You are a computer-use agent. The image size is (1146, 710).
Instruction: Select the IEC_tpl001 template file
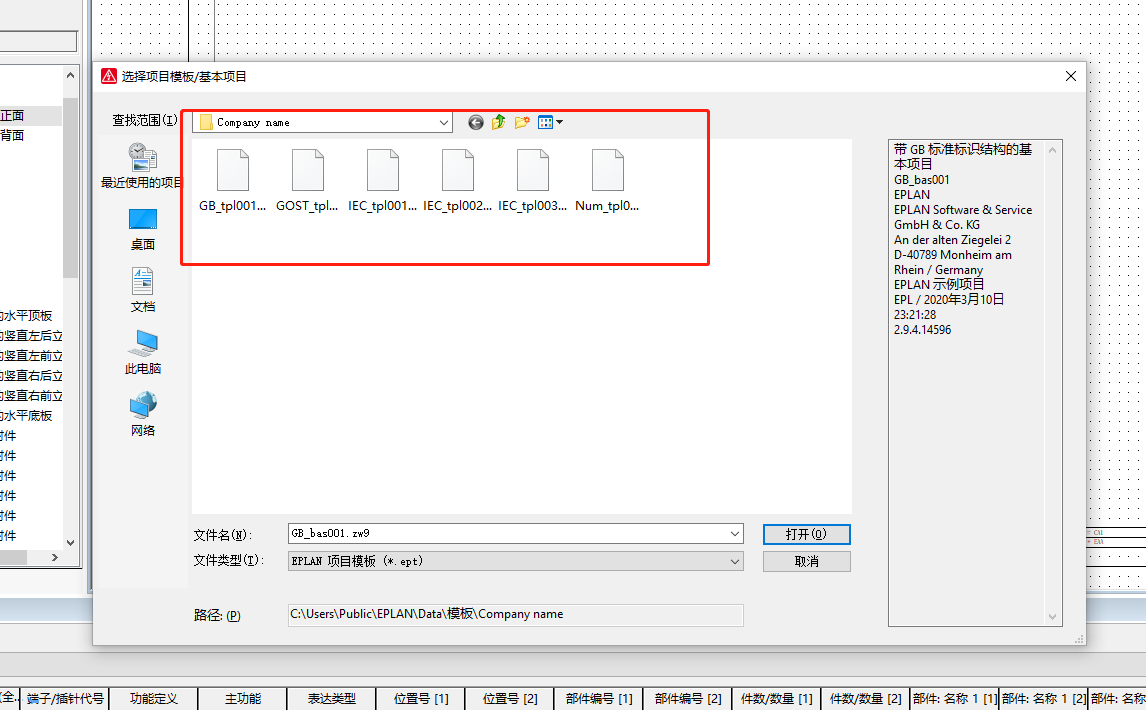pos(382,172)
